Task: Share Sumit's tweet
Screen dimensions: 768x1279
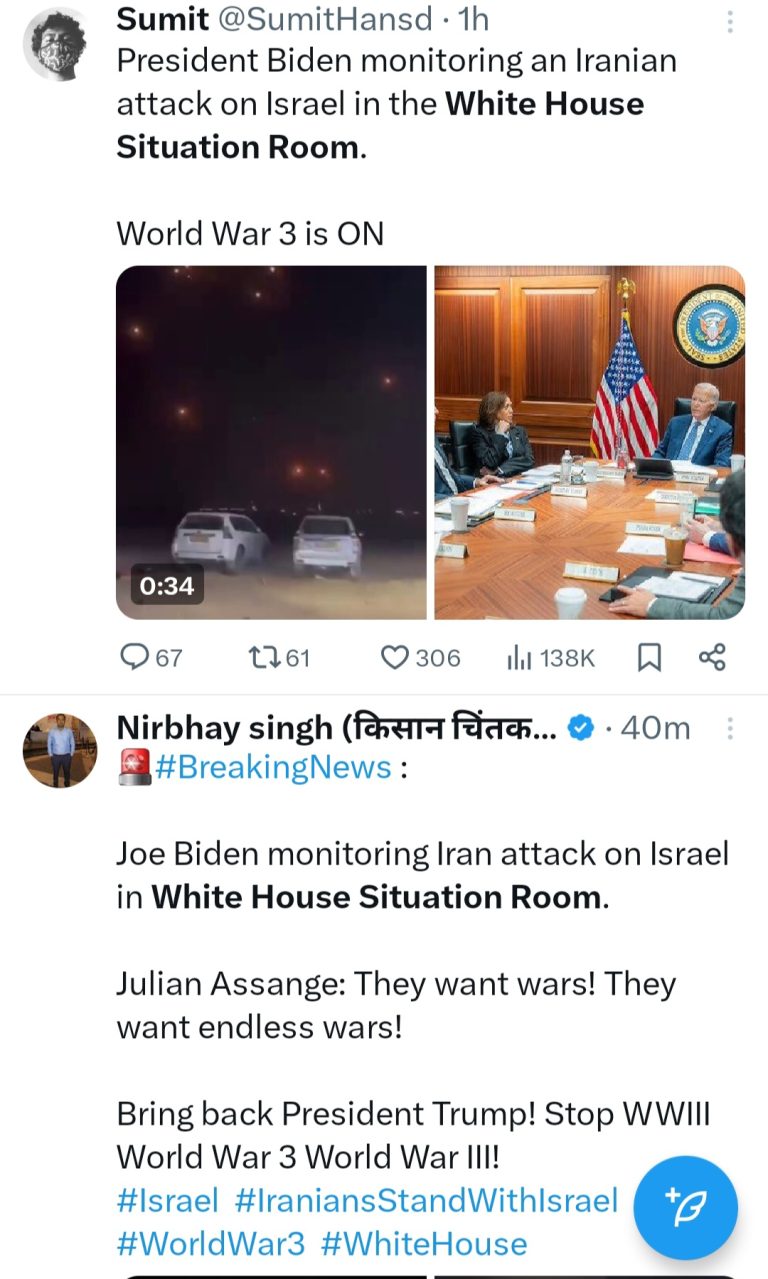Action: pyautogui.click(x=711, y=657)
